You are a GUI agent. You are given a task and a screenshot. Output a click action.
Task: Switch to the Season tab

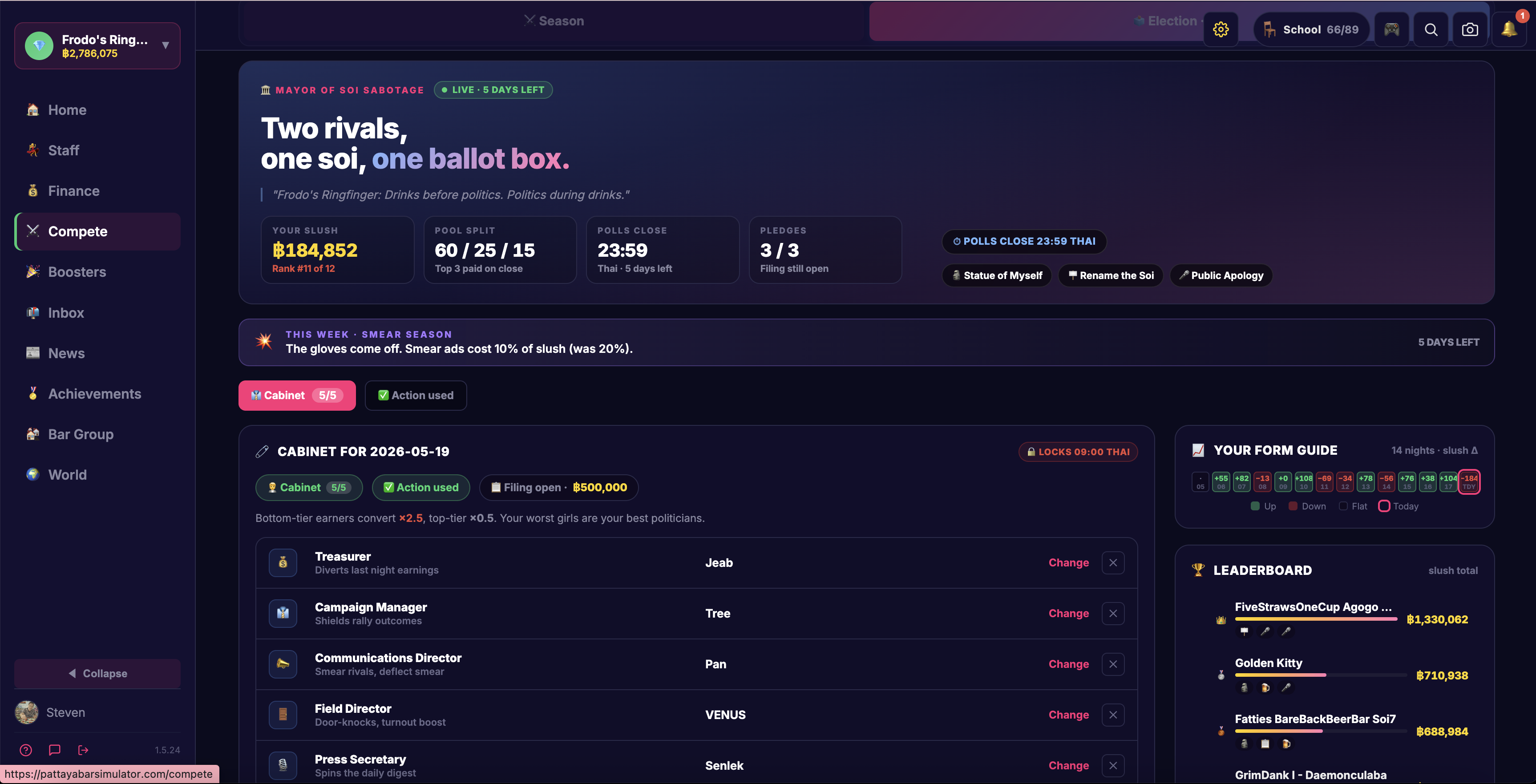(x=554, y=21)
